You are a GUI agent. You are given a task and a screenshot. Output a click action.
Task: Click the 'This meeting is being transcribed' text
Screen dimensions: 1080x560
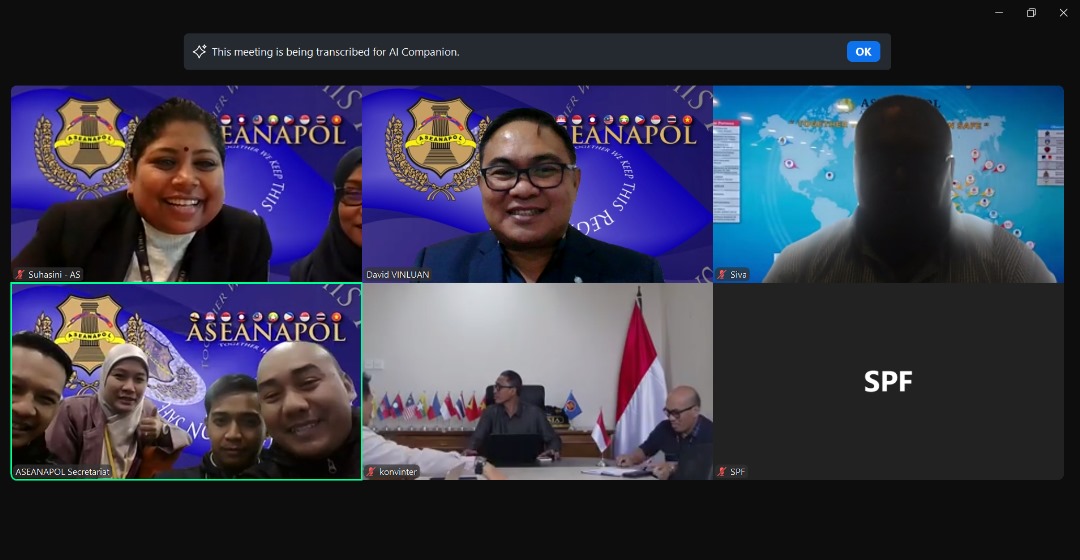click(x=335, y=52)
